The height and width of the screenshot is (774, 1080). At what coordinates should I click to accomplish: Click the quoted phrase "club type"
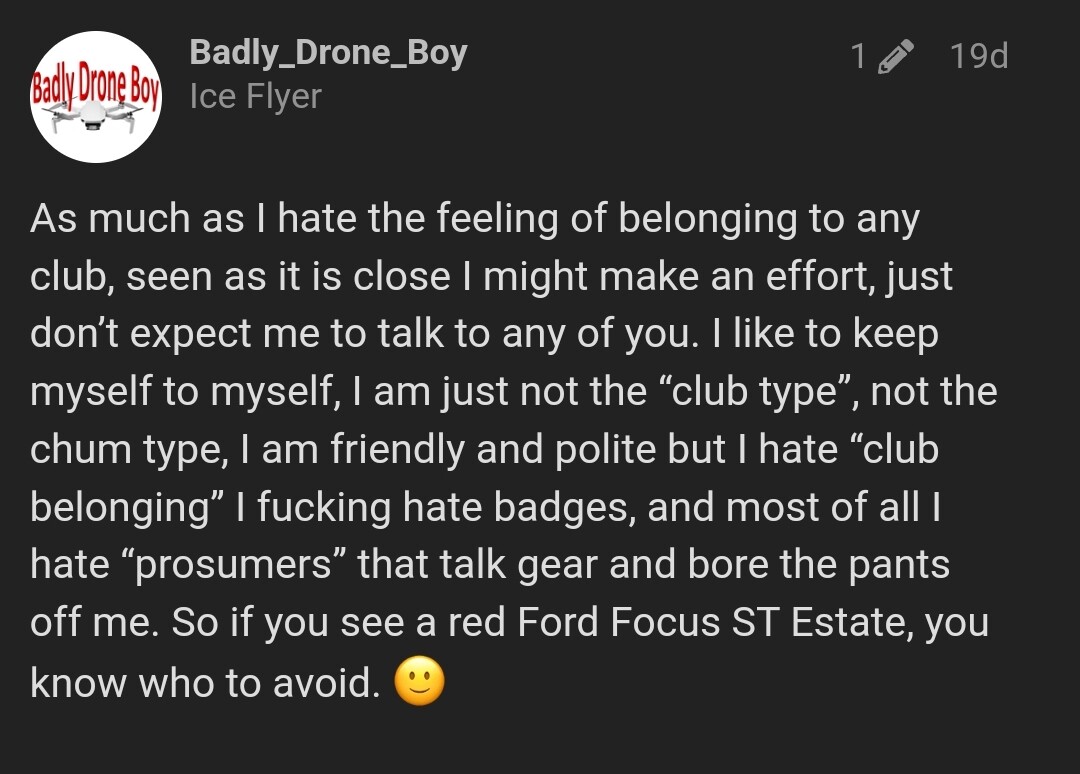(x=750, y=391)
